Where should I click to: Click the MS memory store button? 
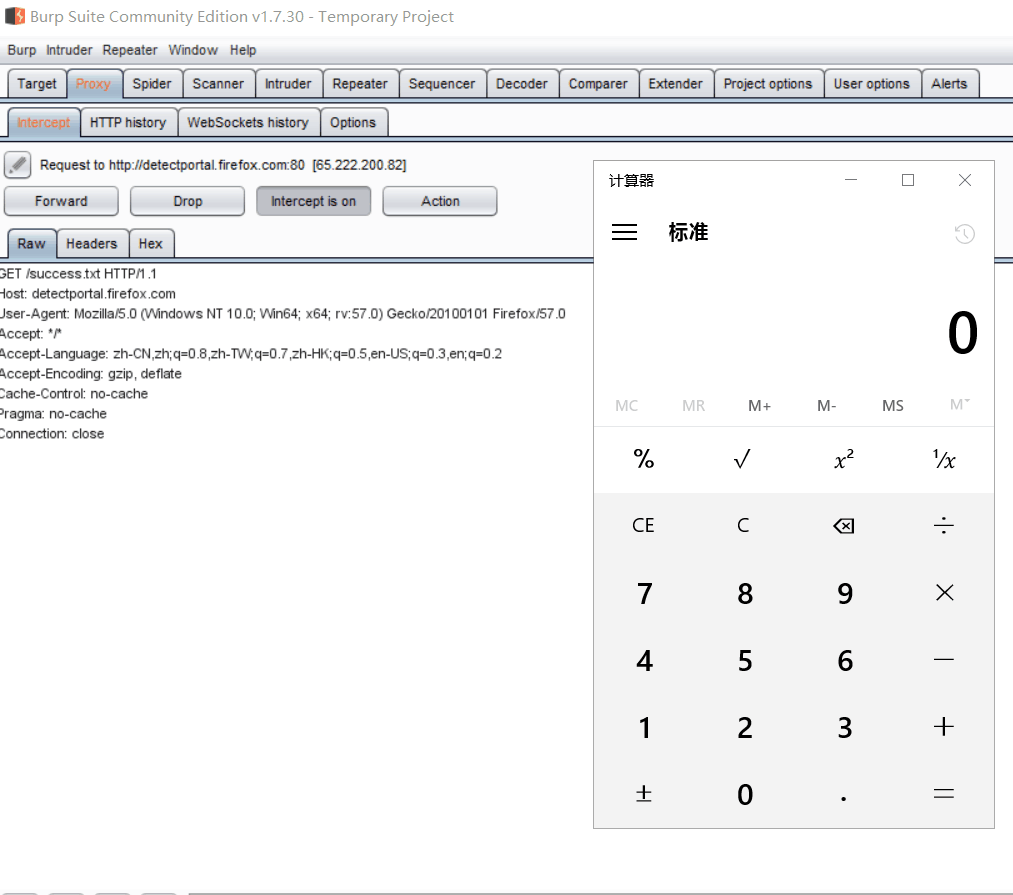click(x=893, y=406)
